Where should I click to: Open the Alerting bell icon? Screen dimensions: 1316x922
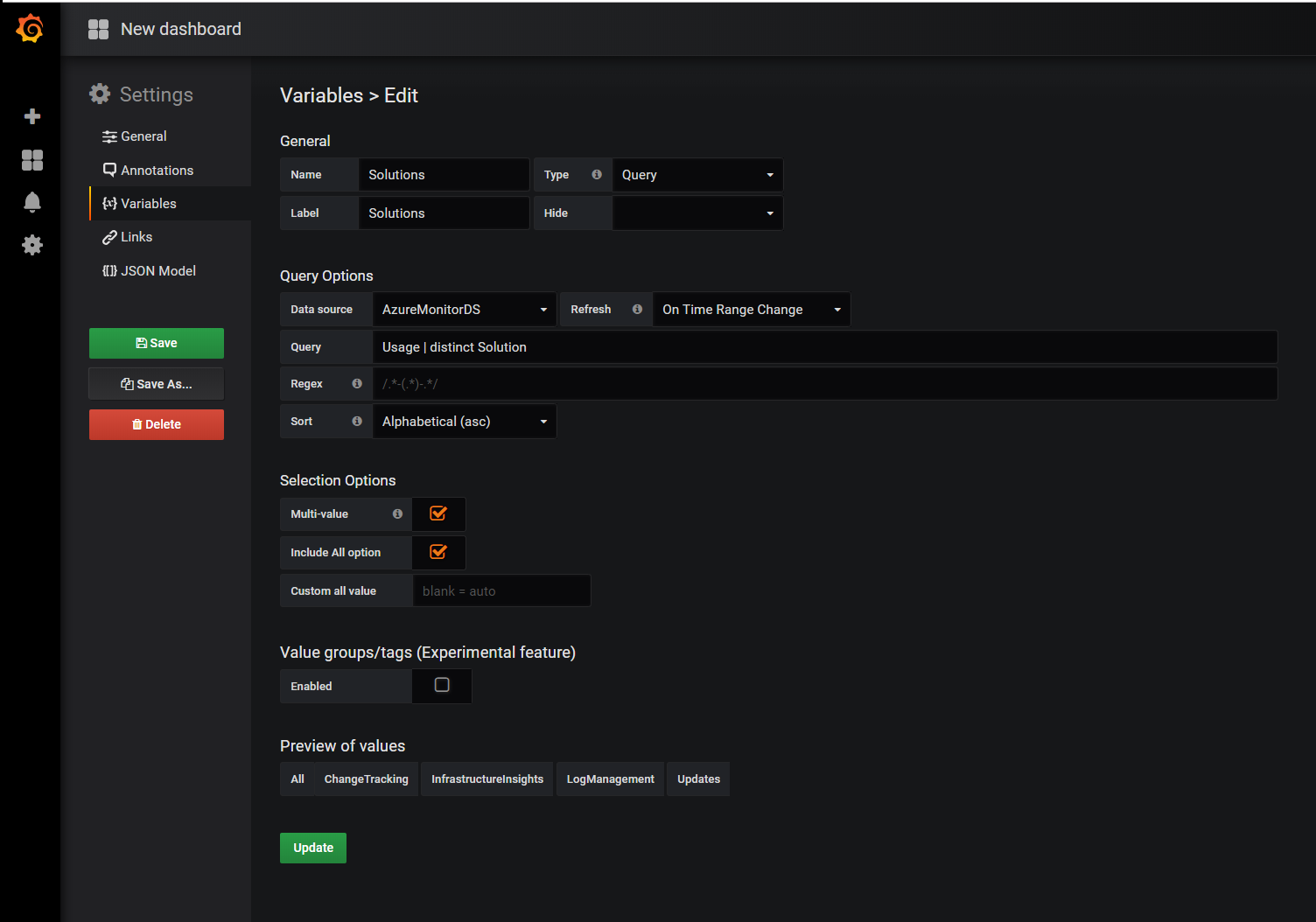click(32, 202)
